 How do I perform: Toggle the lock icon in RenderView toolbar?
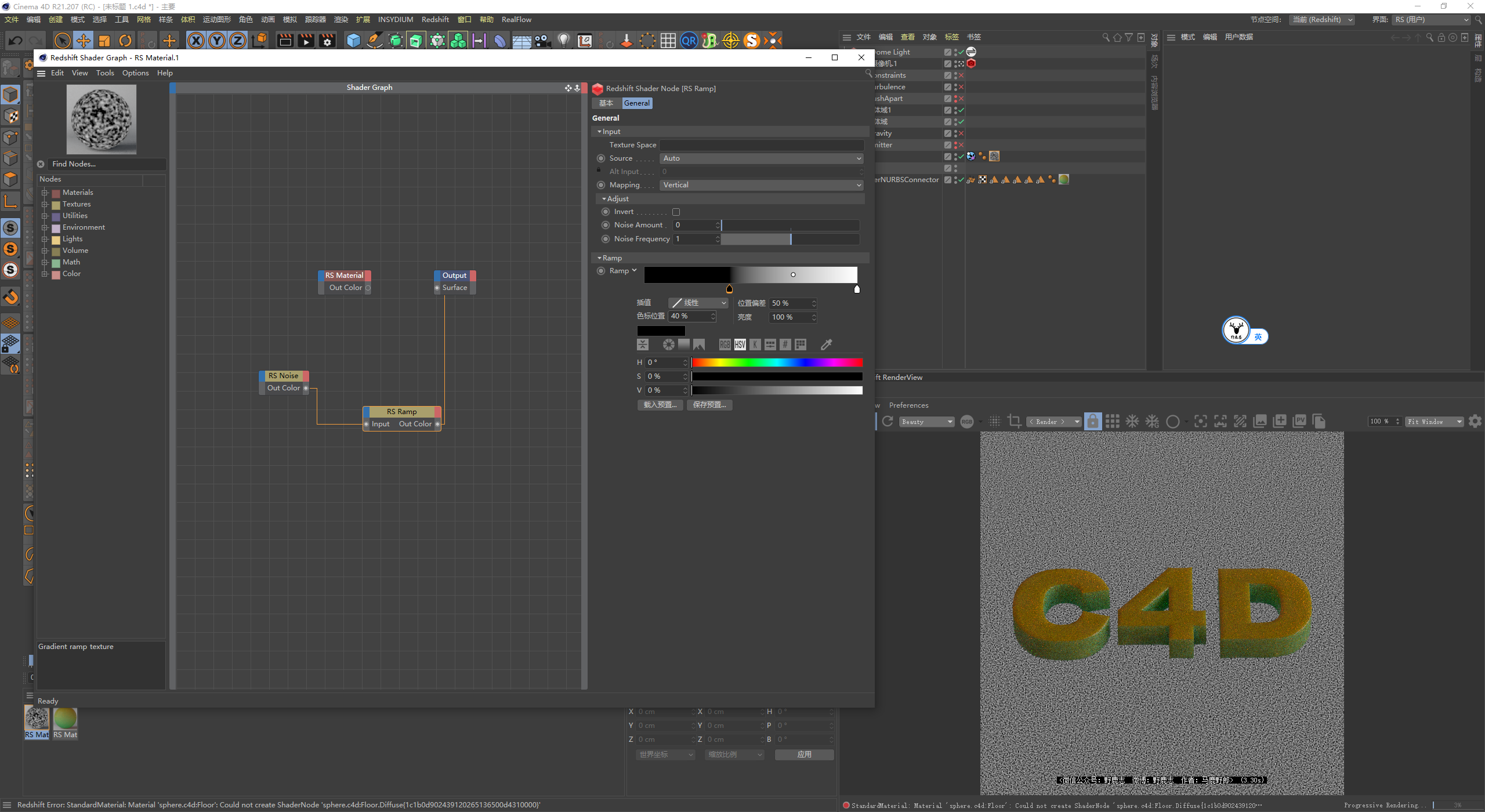[x=1092, y=421]
